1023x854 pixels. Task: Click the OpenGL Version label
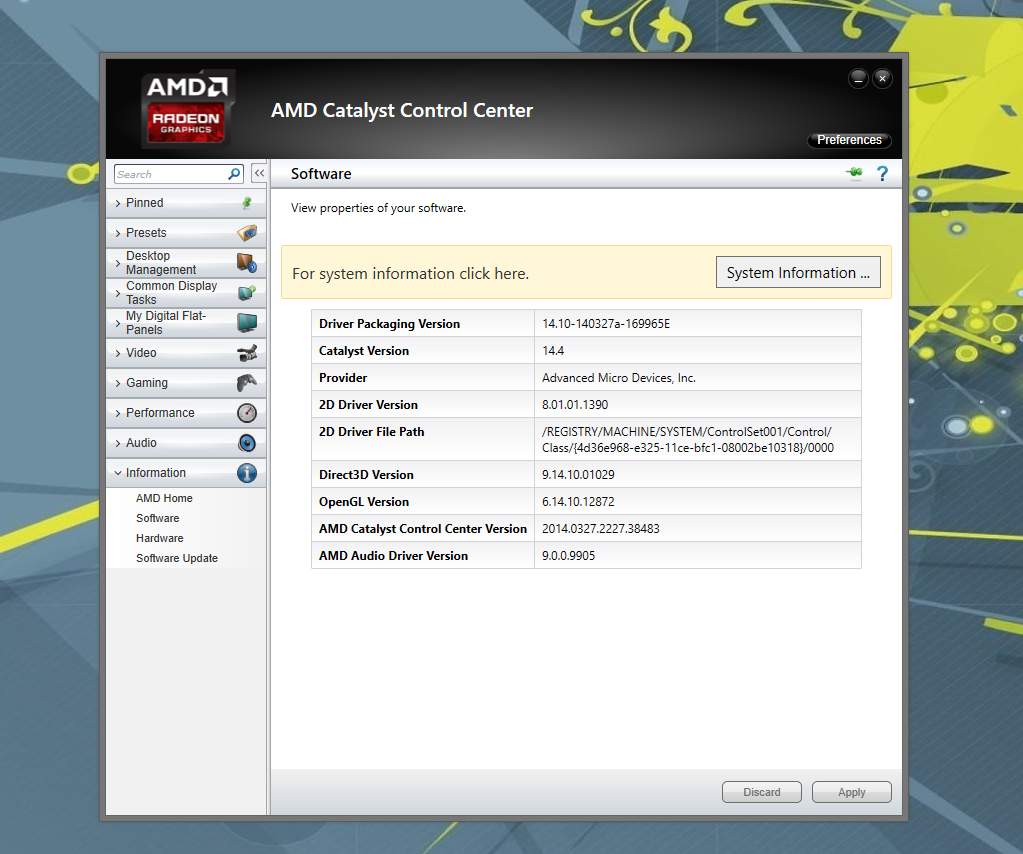click(363, 502)
